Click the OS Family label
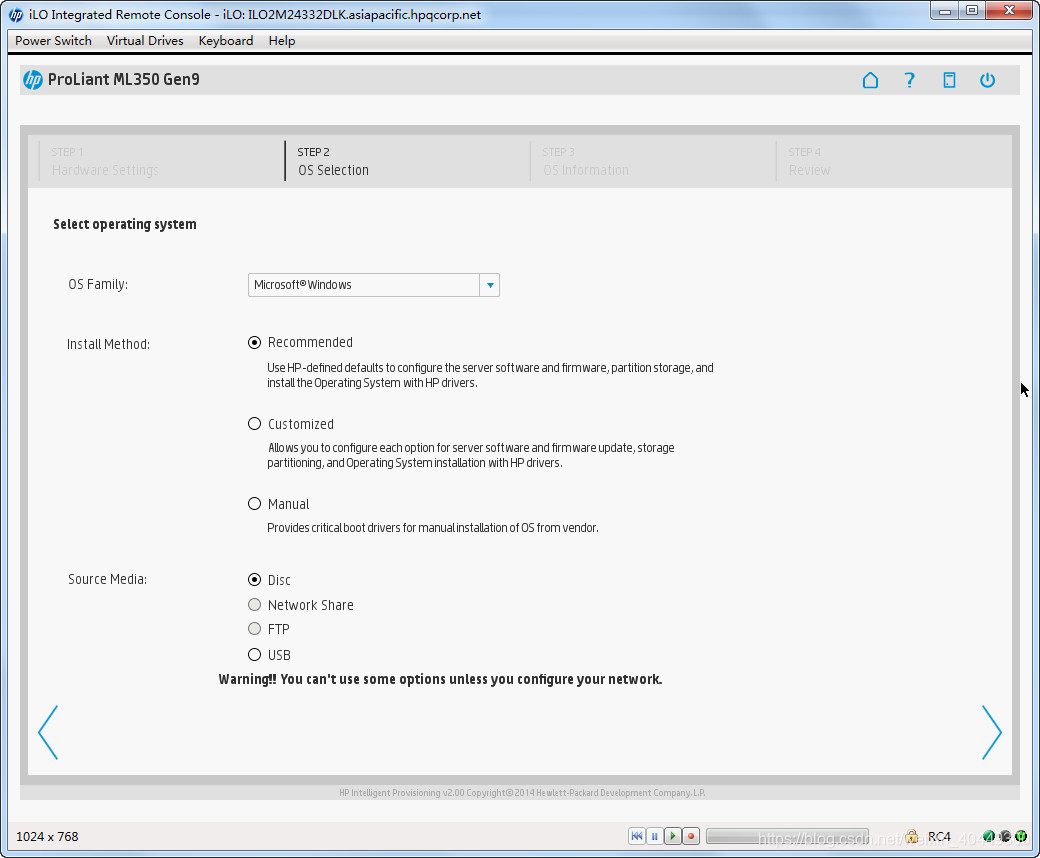Screen dimensions: 1040x858 pyautogui.click(x=98, y=284)
